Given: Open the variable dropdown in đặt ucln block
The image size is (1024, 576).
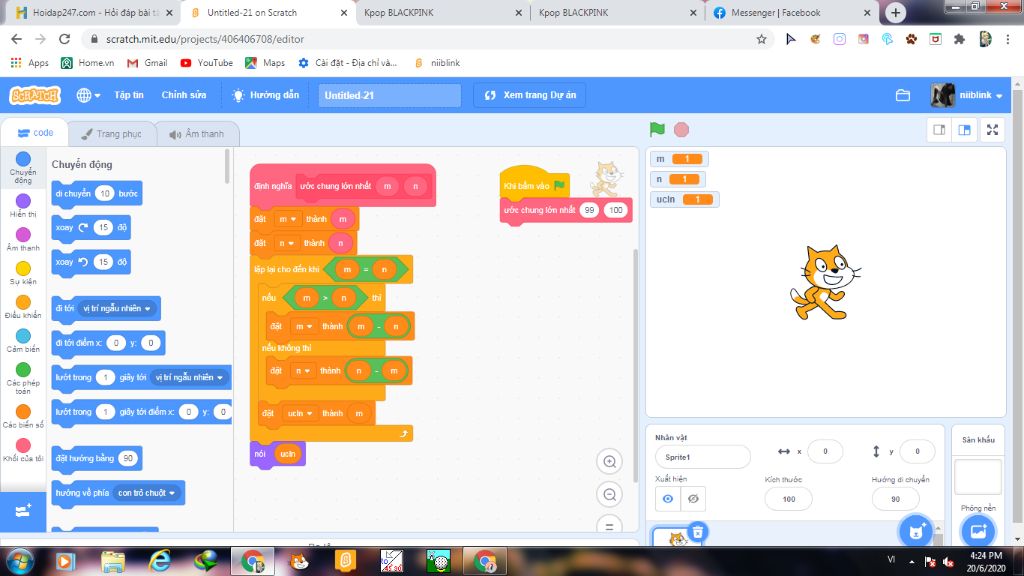Looking at the screenshot, I should (300, 413).
